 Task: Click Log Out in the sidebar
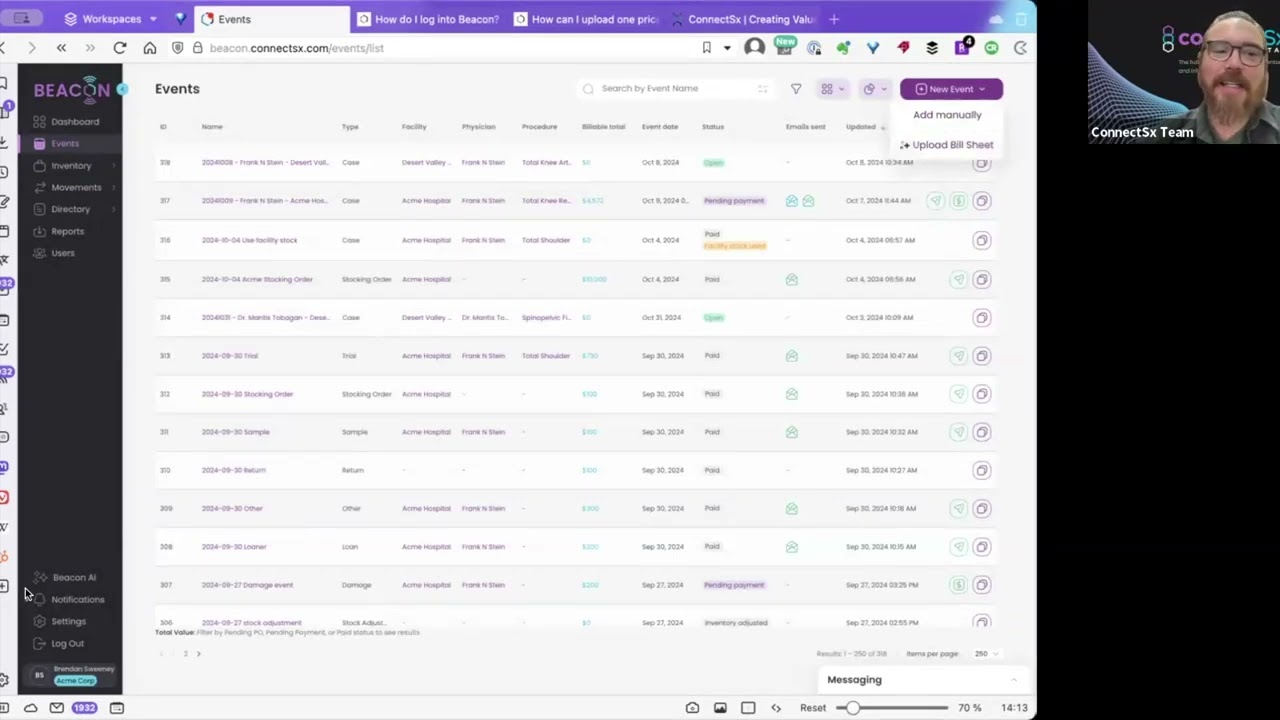pyautogui.click(x=66, y=644)
